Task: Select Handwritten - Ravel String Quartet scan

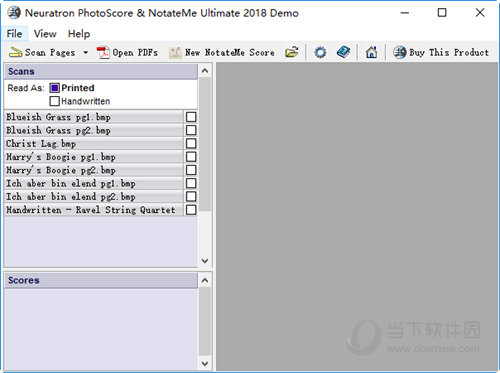Action: 94,210
